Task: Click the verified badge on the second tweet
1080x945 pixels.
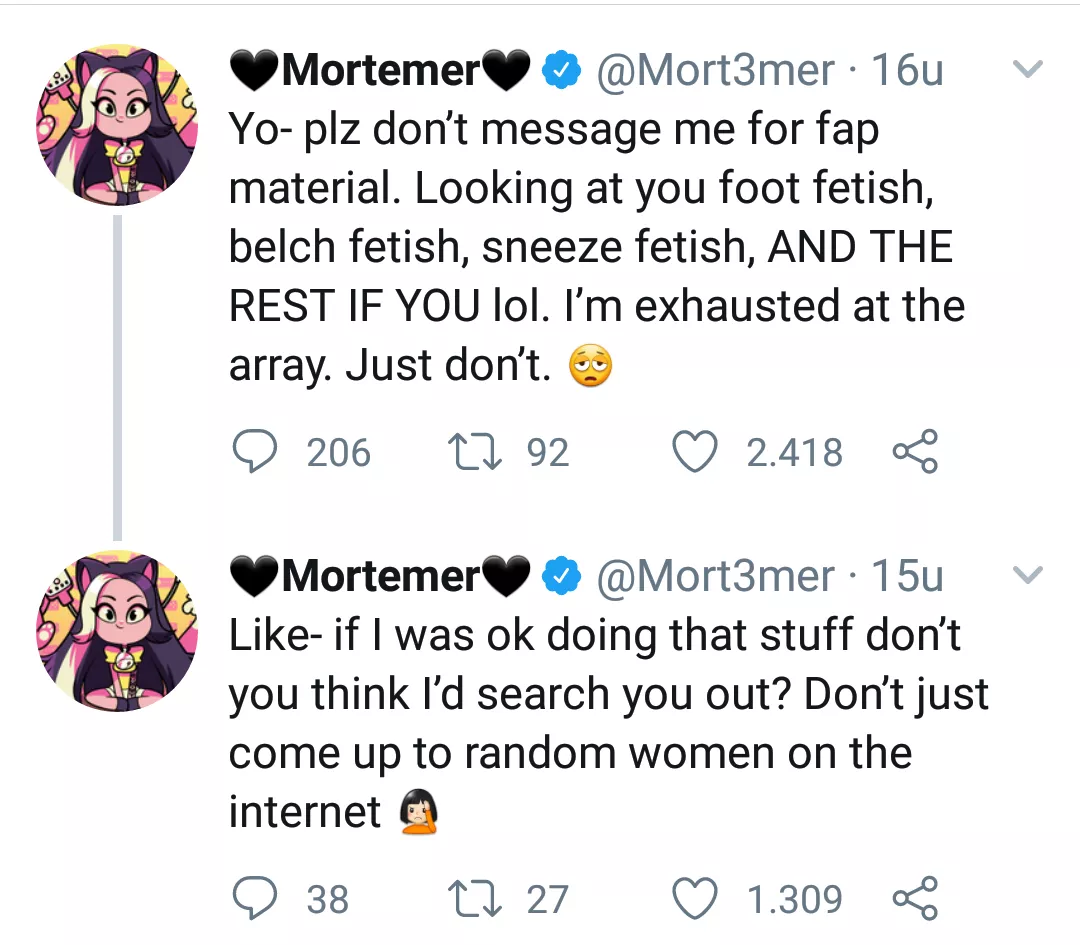Action: tap(562, 575)
